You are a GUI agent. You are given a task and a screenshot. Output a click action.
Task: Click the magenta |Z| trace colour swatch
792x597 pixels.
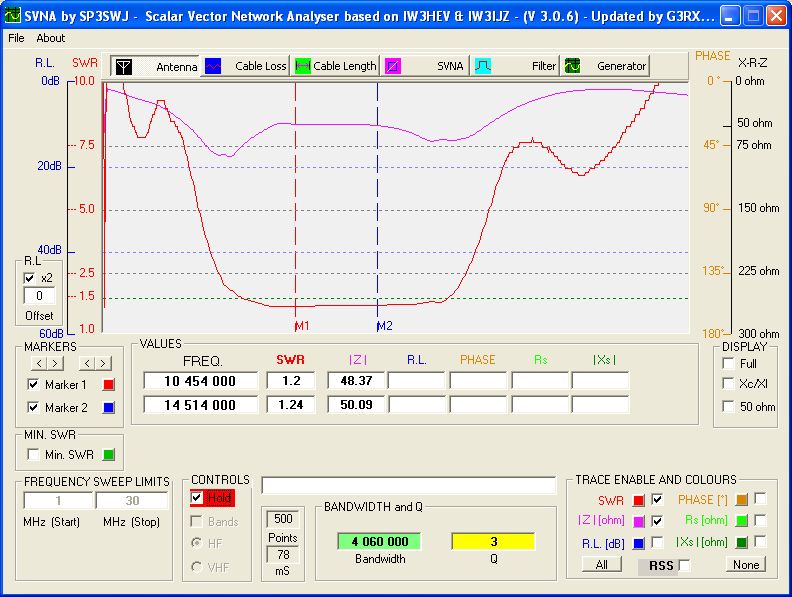638,521
